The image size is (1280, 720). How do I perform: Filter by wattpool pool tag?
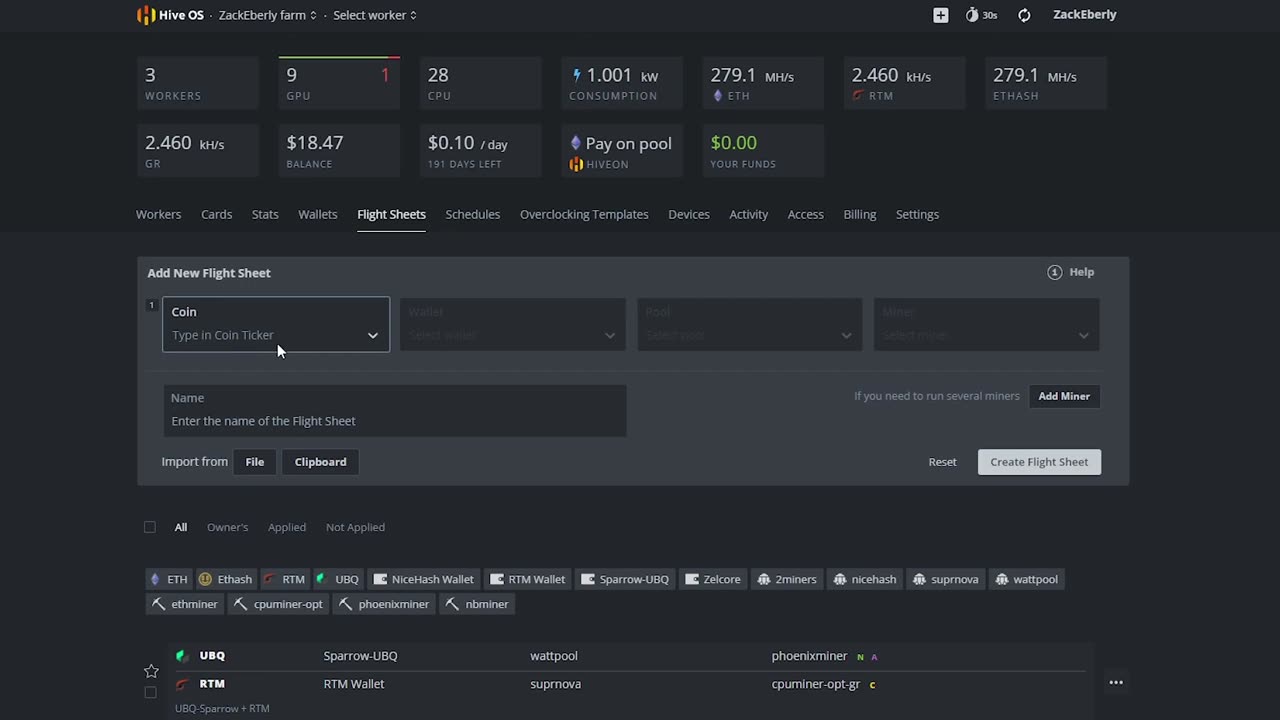point(1027,579)
